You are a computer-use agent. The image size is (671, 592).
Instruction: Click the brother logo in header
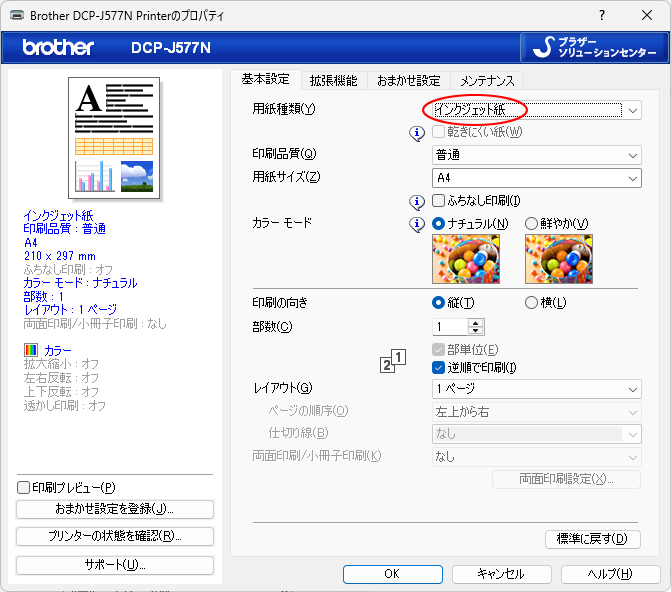58,47
